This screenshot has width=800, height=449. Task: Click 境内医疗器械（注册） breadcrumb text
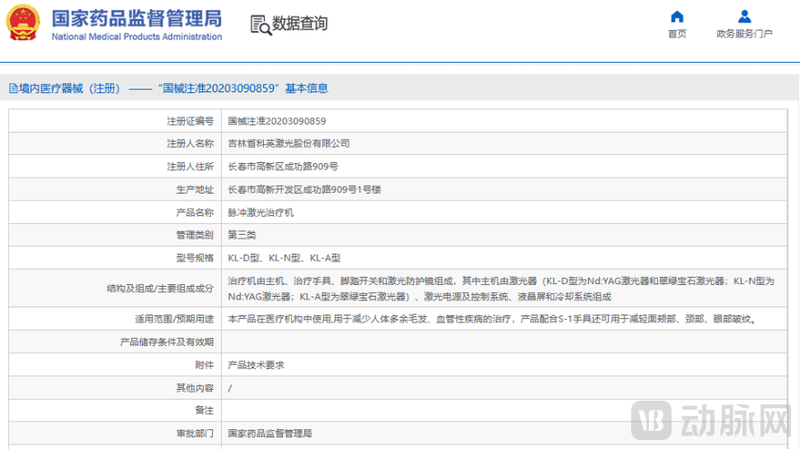tap(69, 88)
